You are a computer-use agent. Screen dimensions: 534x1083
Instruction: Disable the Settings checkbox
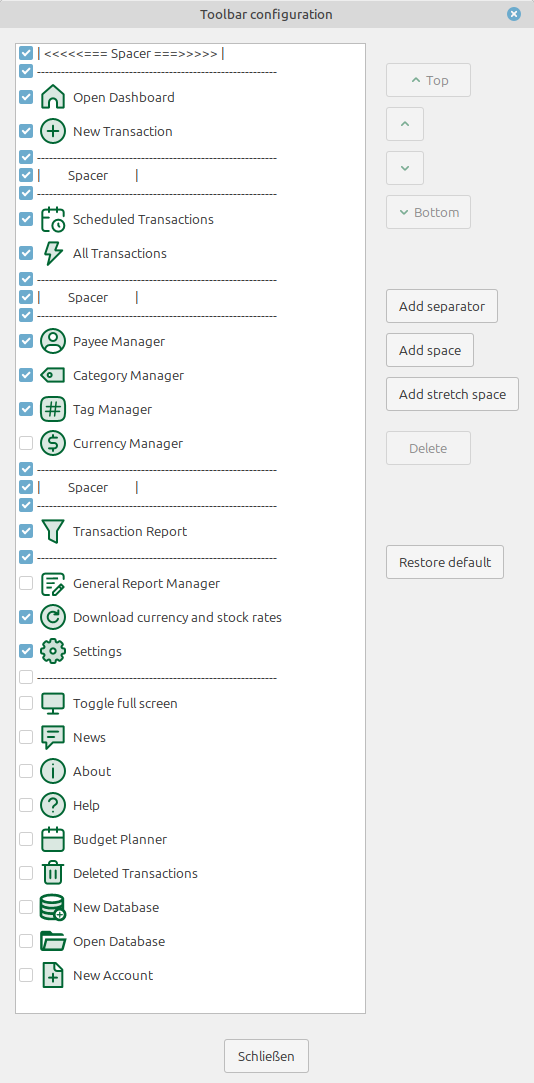pos(26,651)
